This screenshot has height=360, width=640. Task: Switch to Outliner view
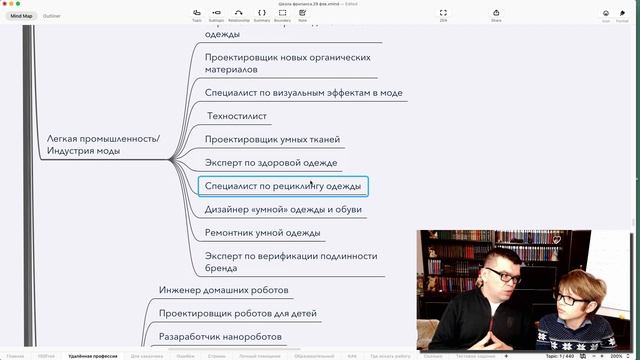tap(52, 16)
